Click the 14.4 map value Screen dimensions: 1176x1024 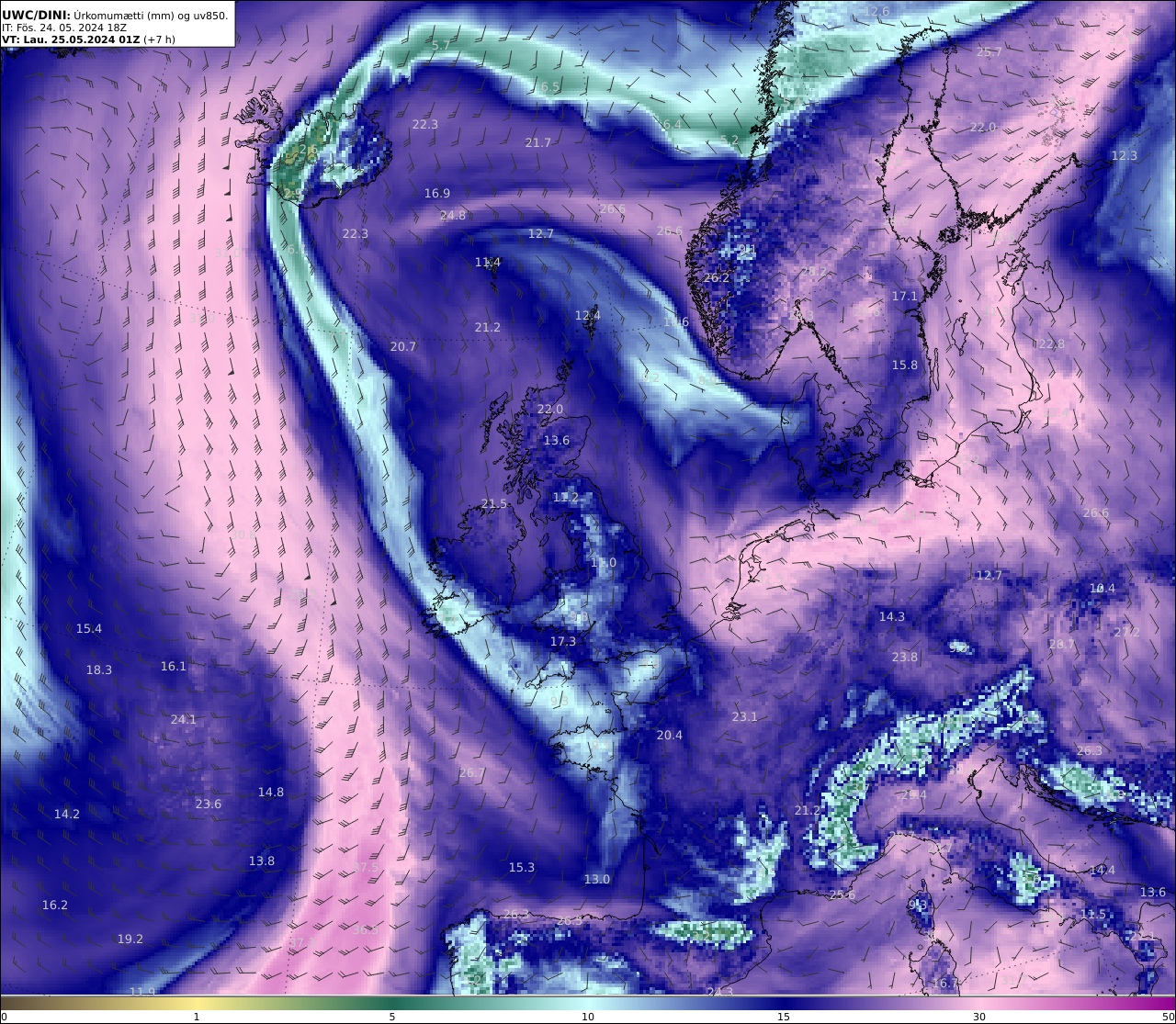[1102, 870]
